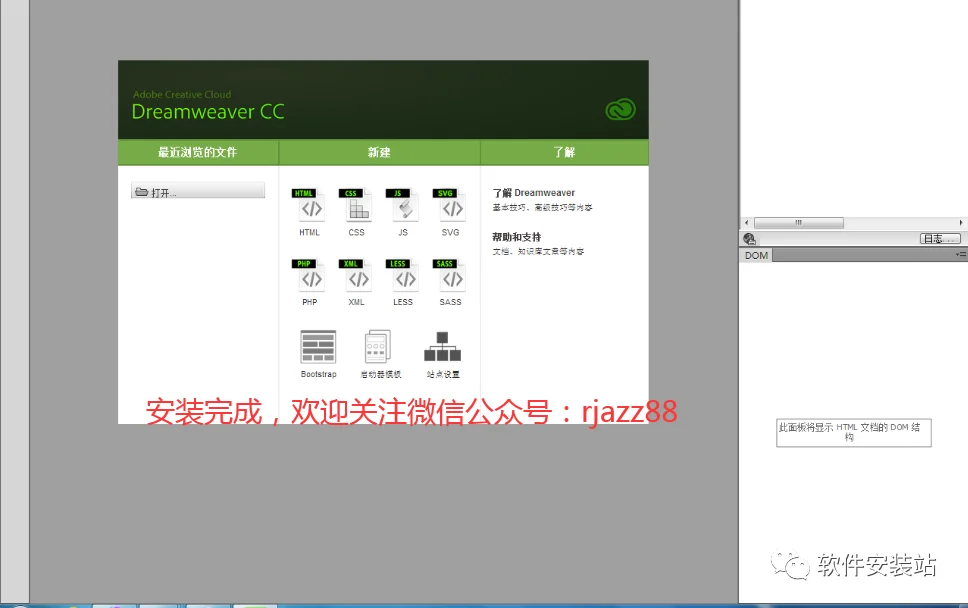The image size is (968, 608).
Task: Create a new JS file
Action: click(x=403, y=212)
